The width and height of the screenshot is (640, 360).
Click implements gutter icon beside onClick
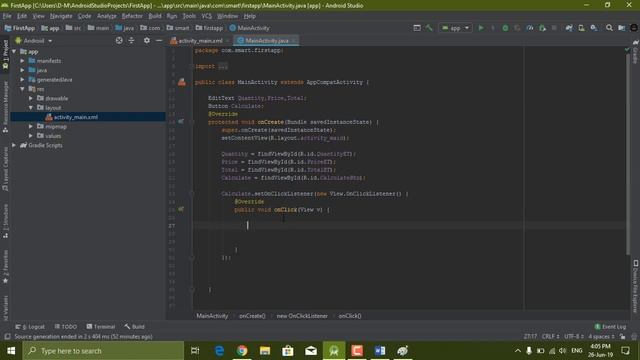(181, 209)
